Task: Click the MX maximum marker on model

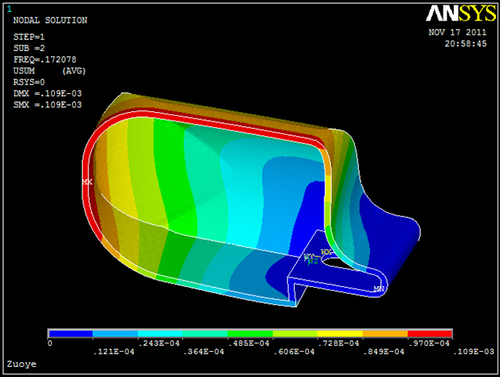Action: pyautogui.click(x=87, y=182)
